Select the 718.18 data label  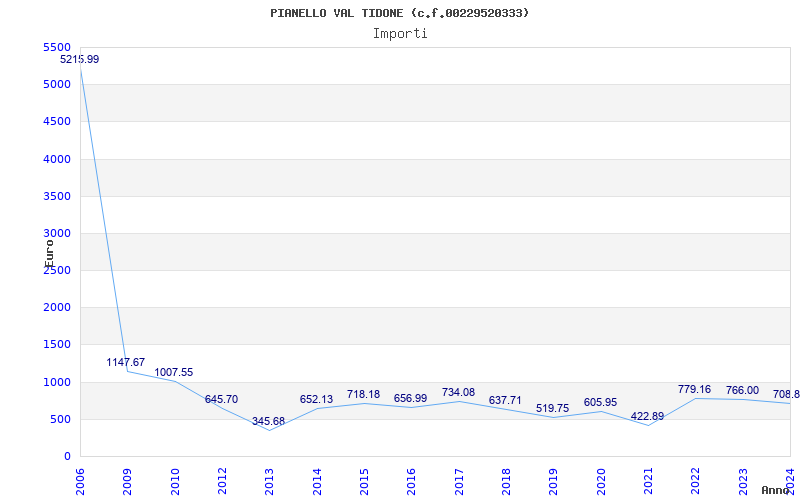click(x=363, y=394)
